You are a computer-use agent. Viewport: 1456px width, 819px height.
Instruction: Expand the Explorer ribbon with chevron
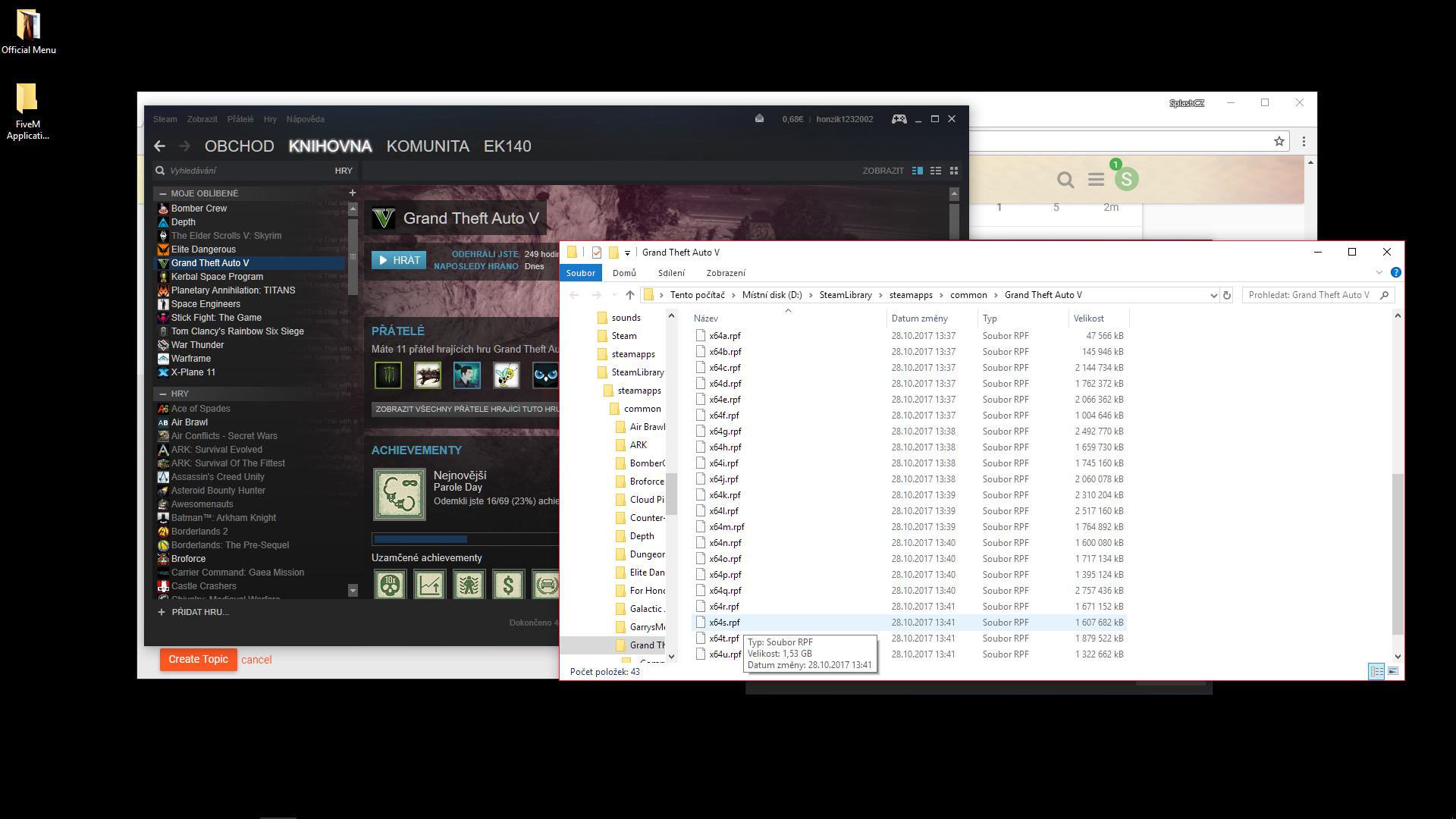(1379, 273)
